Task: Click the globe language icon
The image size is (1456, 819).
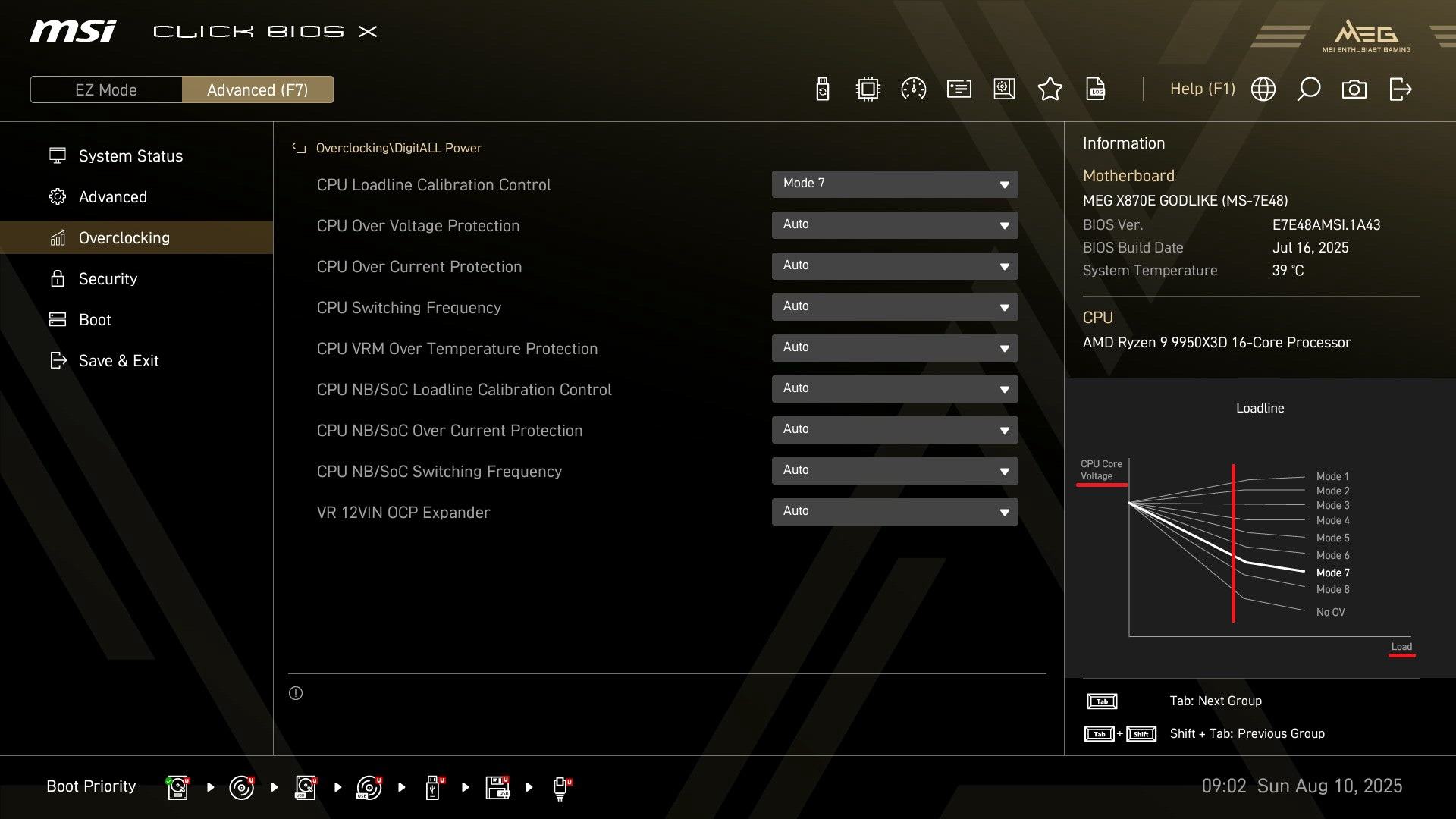Action: click(1263, 89)
